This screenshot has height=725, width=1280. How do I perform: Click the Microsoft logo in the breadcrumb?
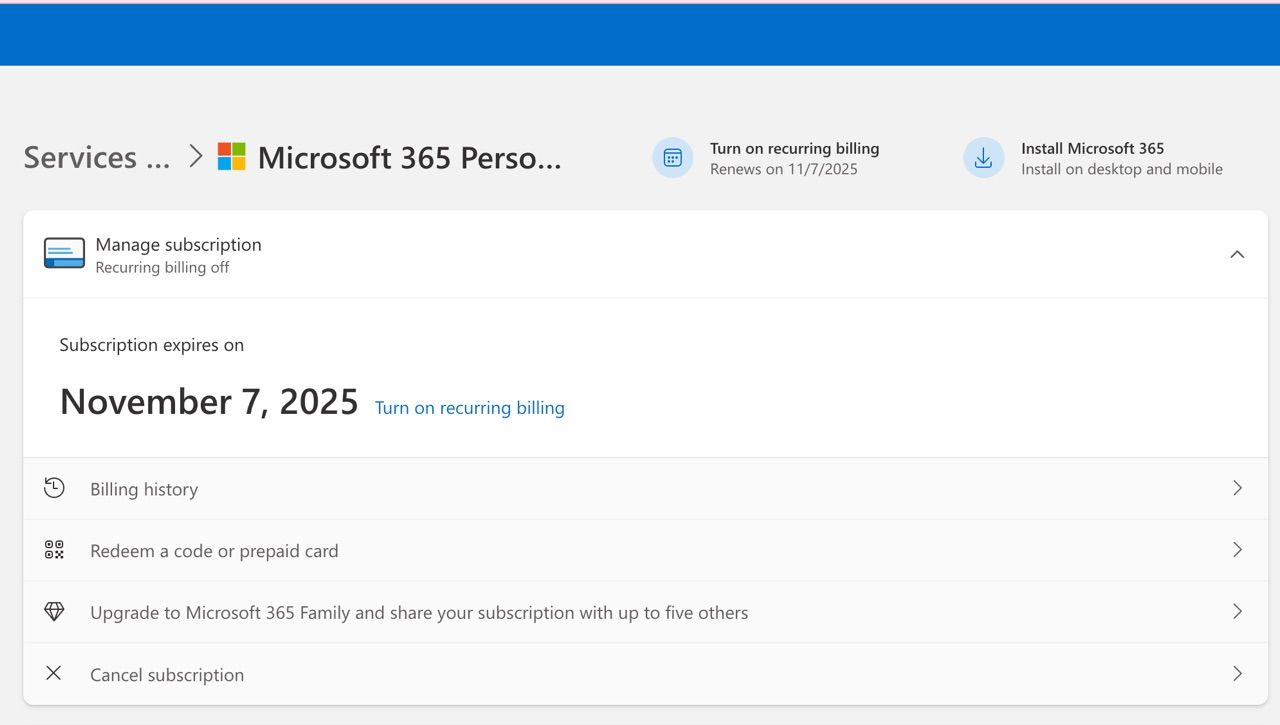(x=232, y=157)
